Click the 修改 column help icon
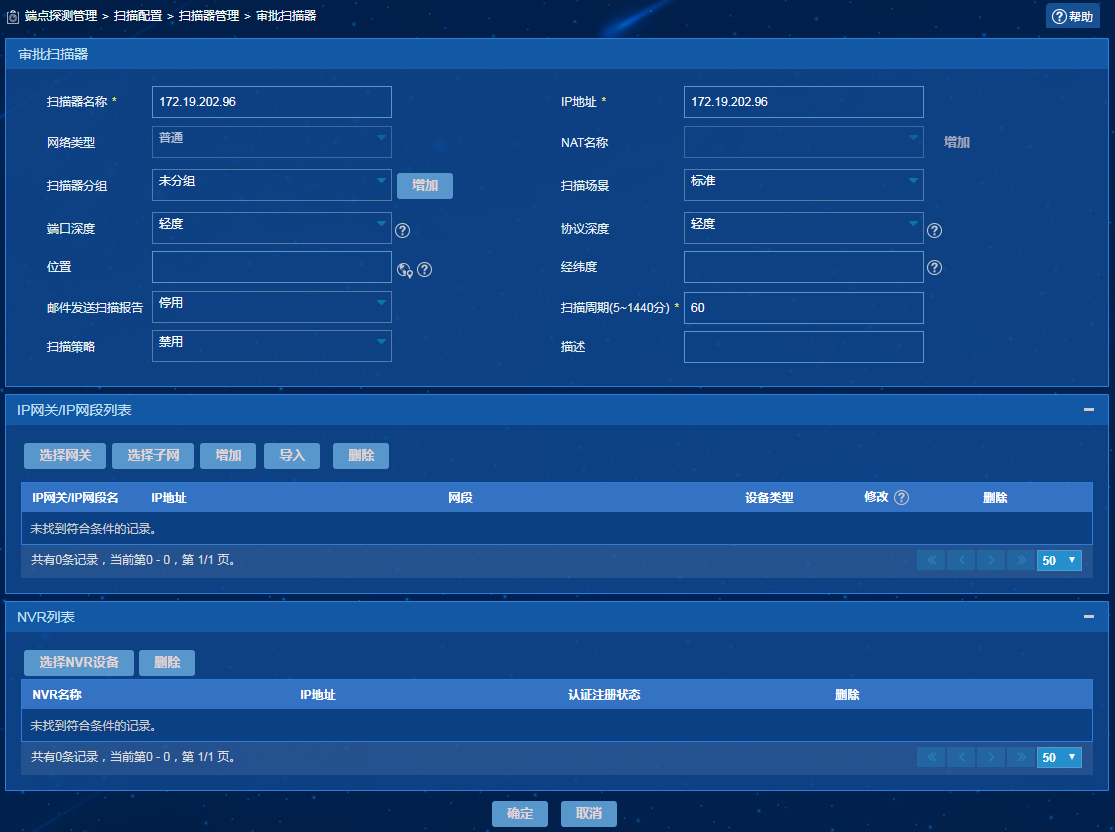The height and width of the screenshot is (832, 1115). [x=902, y=498]
